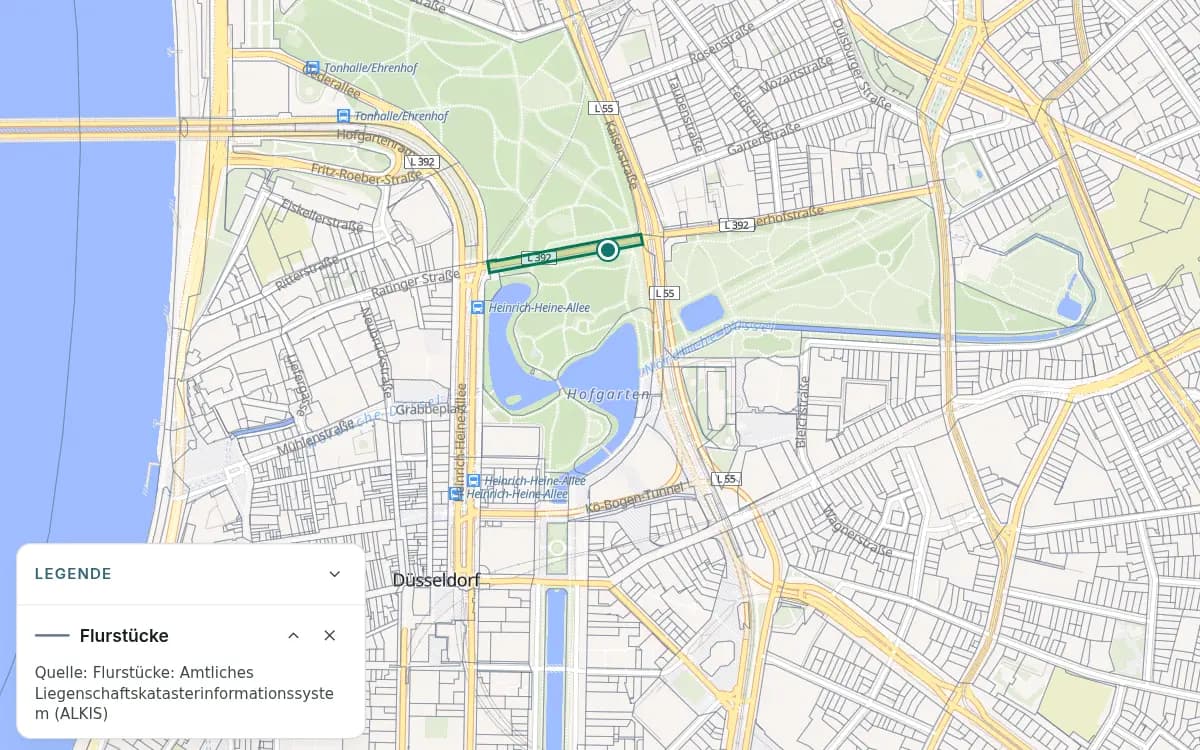This screenshot has width=1200, height=750.
Task: Click the Eiskellerstraße label
Action: [x=322, y=214]
